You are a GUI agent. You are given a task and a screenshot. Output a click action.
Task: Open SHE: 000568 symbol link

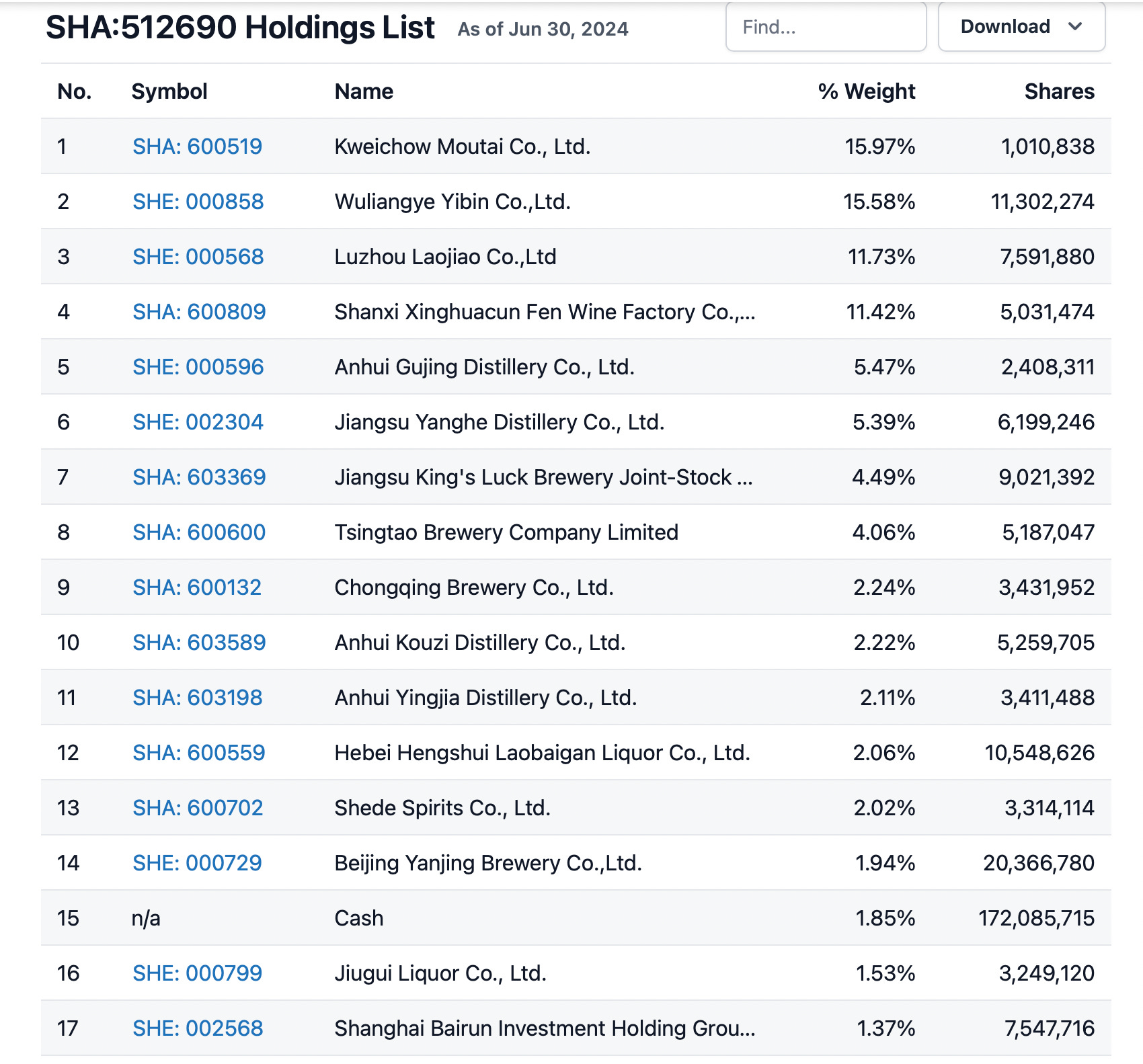point(198,257)
